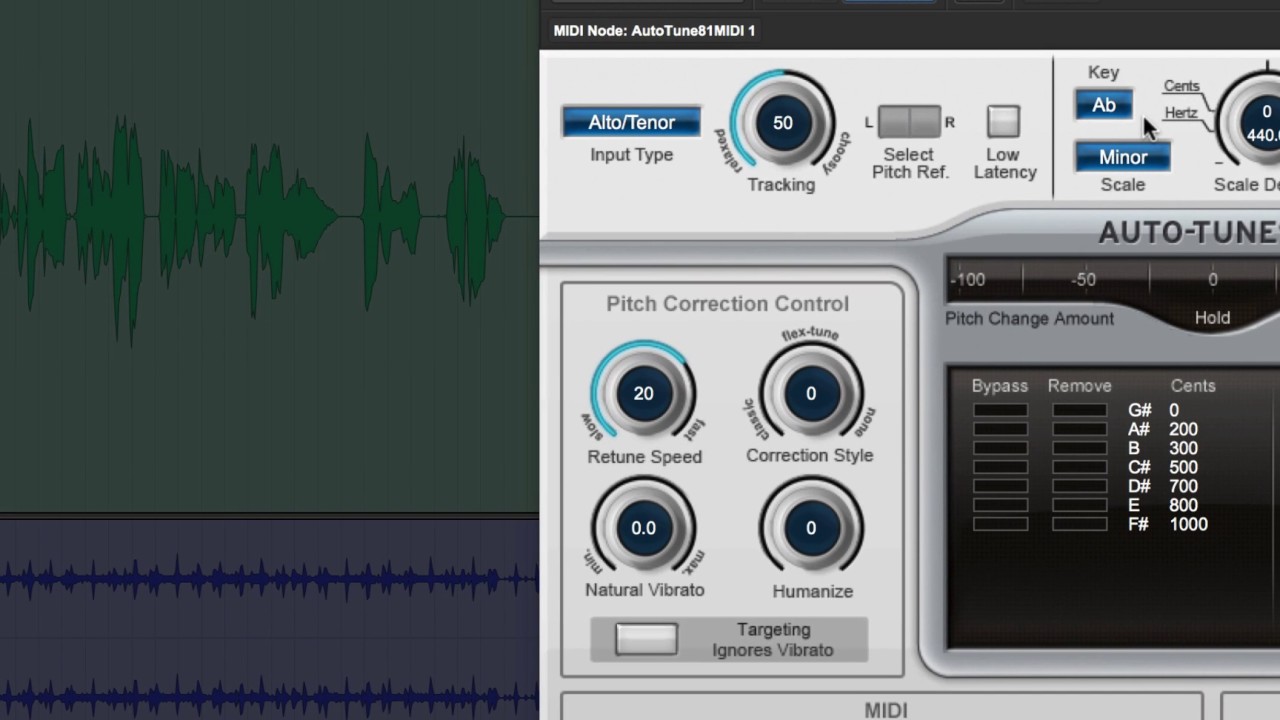Toggle the L/R Select Pitch Ref switch
The width and height of the screenshot is (1280, 720).
coord(909,121)
